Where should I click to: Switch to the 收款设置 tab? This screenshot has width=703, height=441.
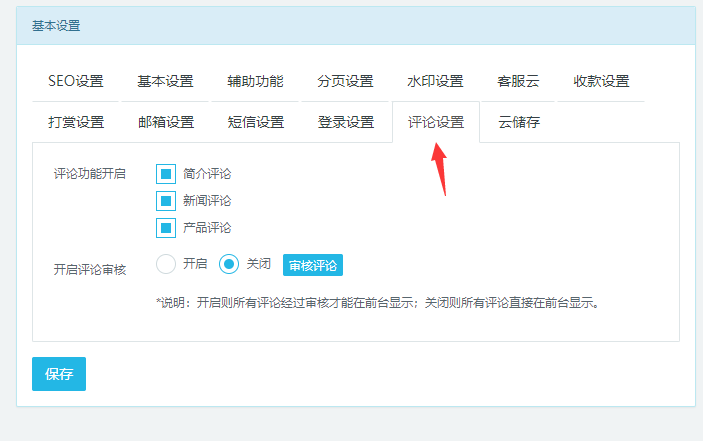pos(601,82)
